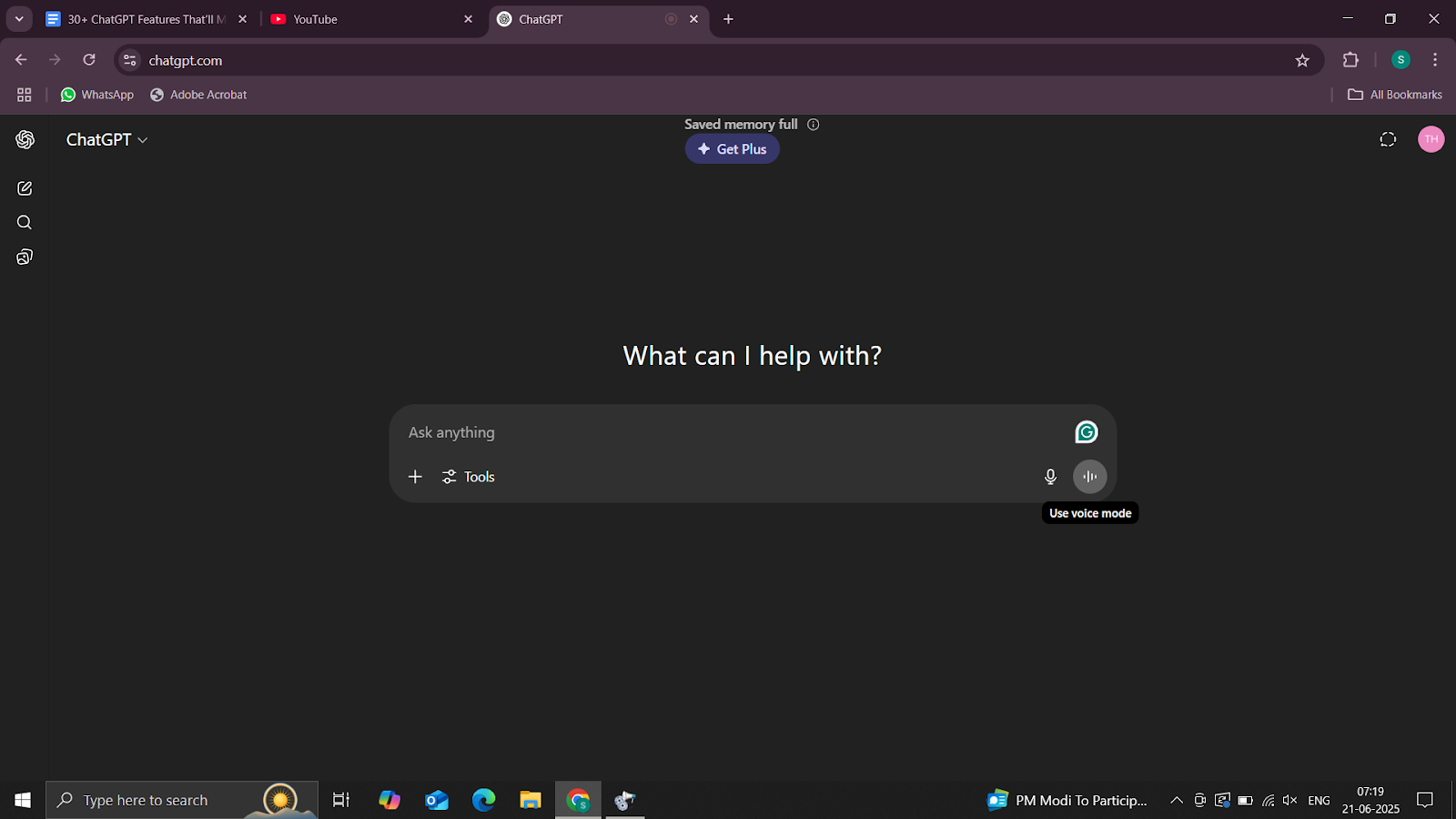Viewport: 1456px width, 819px height.
Task: Open the Library images icon in sidebar
Action: click(25, 258)
